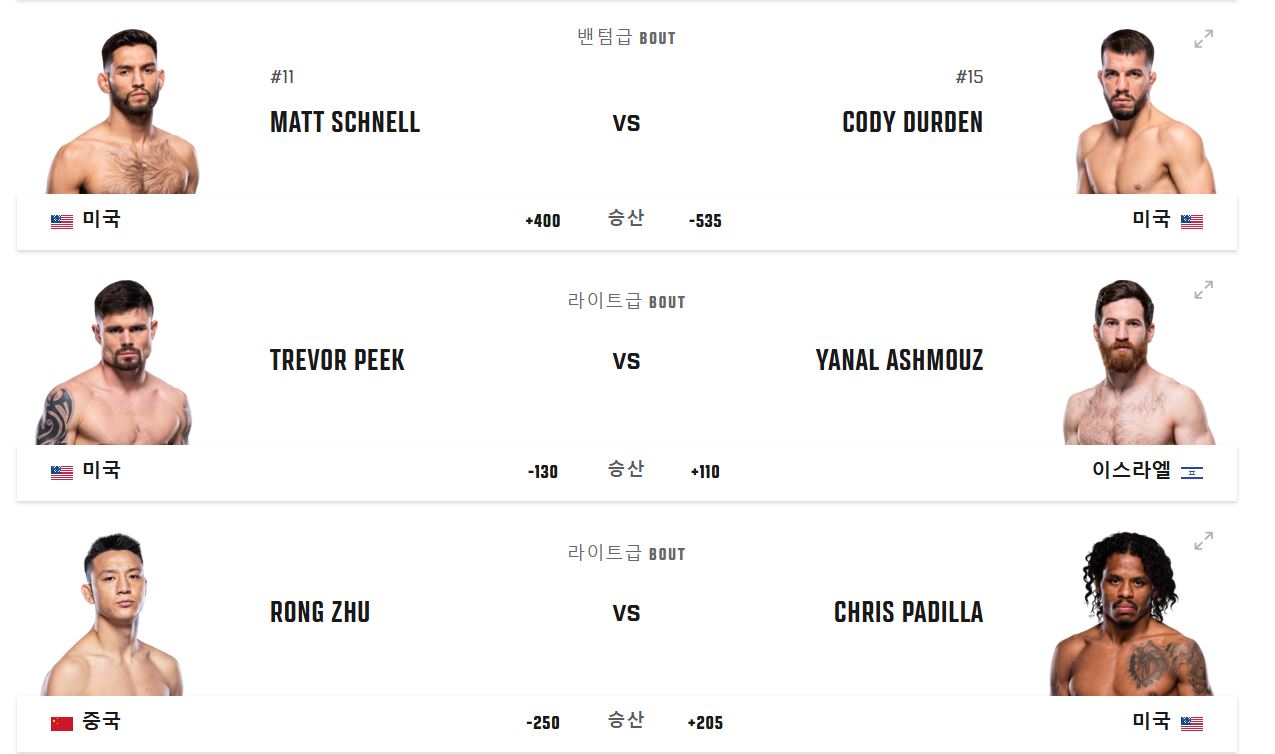Viewport: 1275px width, 754px height.
Task: Click the expand arrows icon on Peek vs Ashmouz card
Action: click(x=1203, y=292)
